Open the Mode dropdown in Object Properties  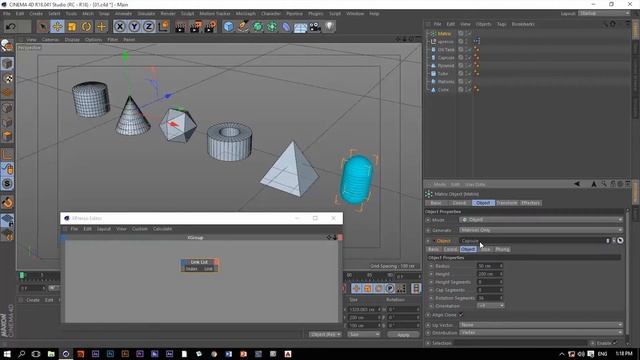(541, 220)
